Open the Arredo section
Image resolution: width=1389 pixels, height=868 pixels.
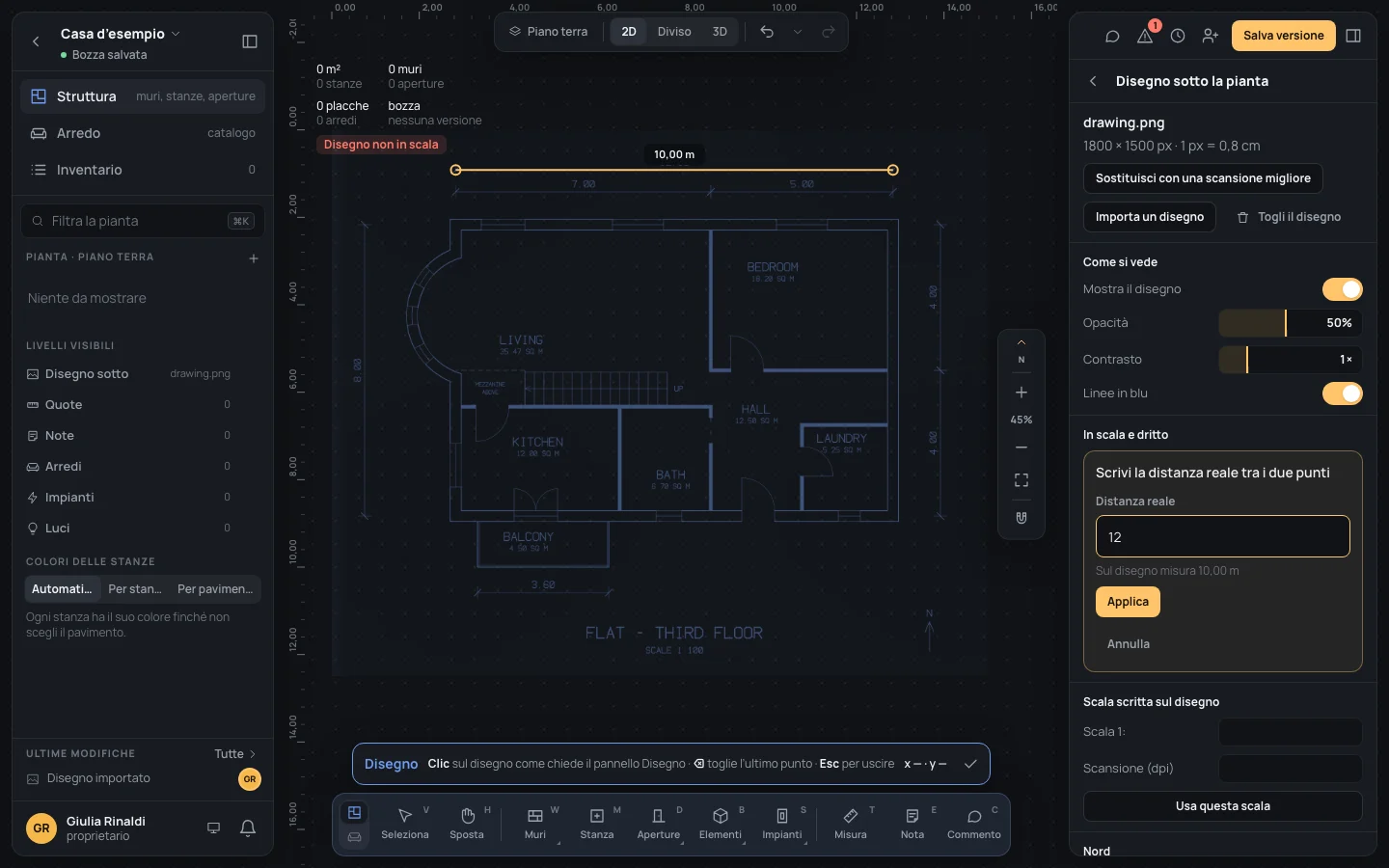click(143, 133)
